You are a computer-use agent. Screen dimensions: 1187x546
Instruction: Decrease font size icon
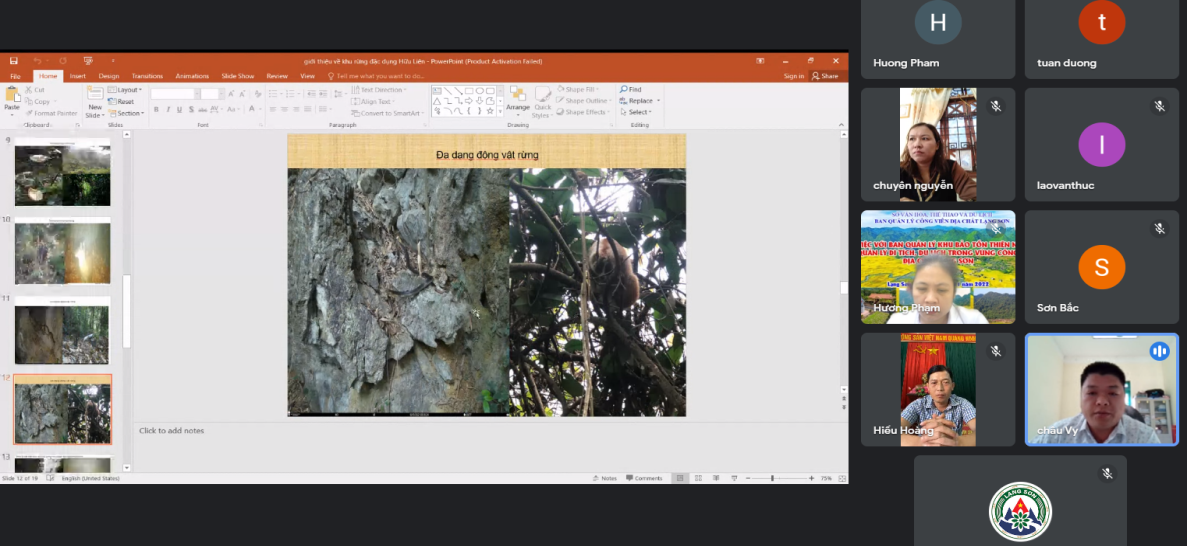click(x=242, y=94)
